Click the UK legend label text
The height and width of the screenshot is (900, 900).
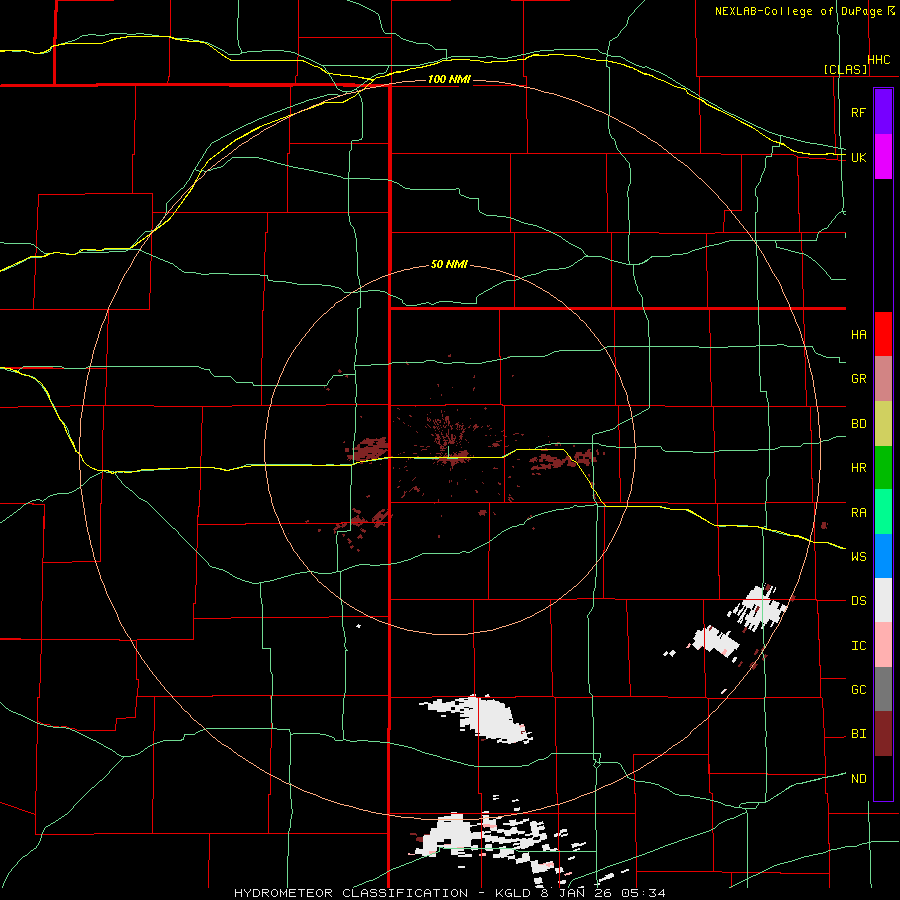pyautogui.click(x=858, y=157)
